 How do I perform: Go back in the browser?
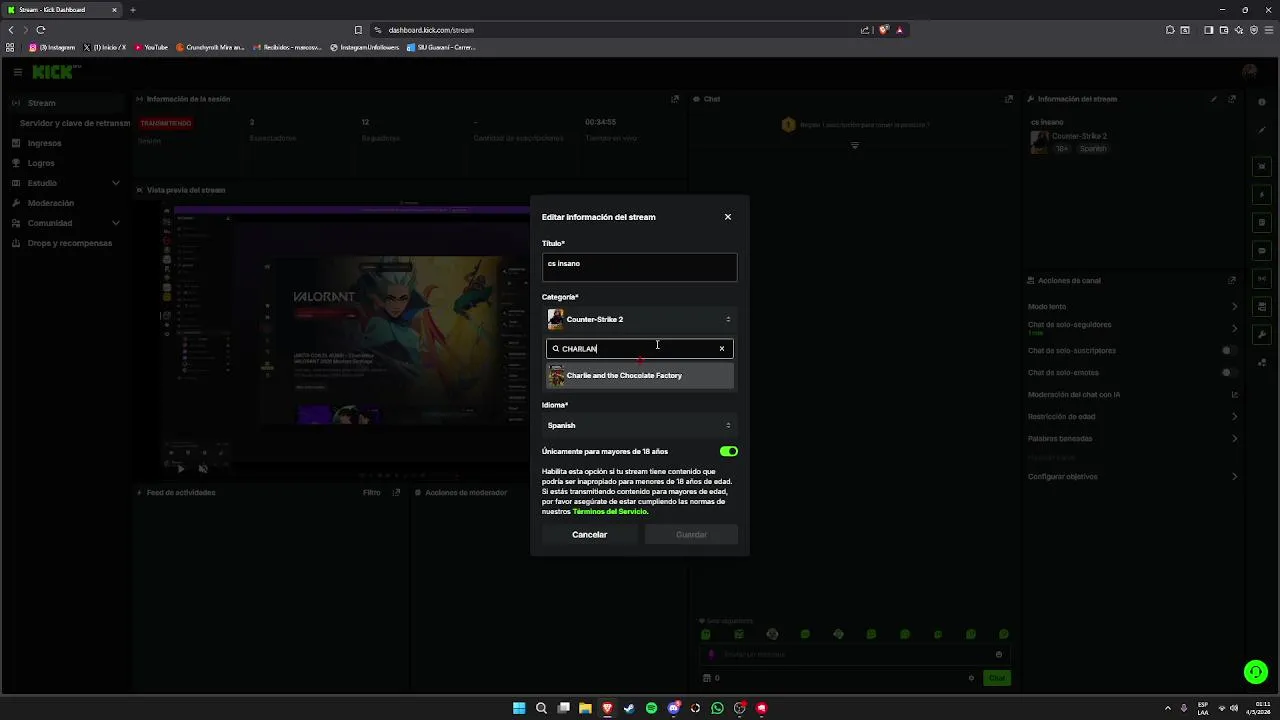pos(11,30)
